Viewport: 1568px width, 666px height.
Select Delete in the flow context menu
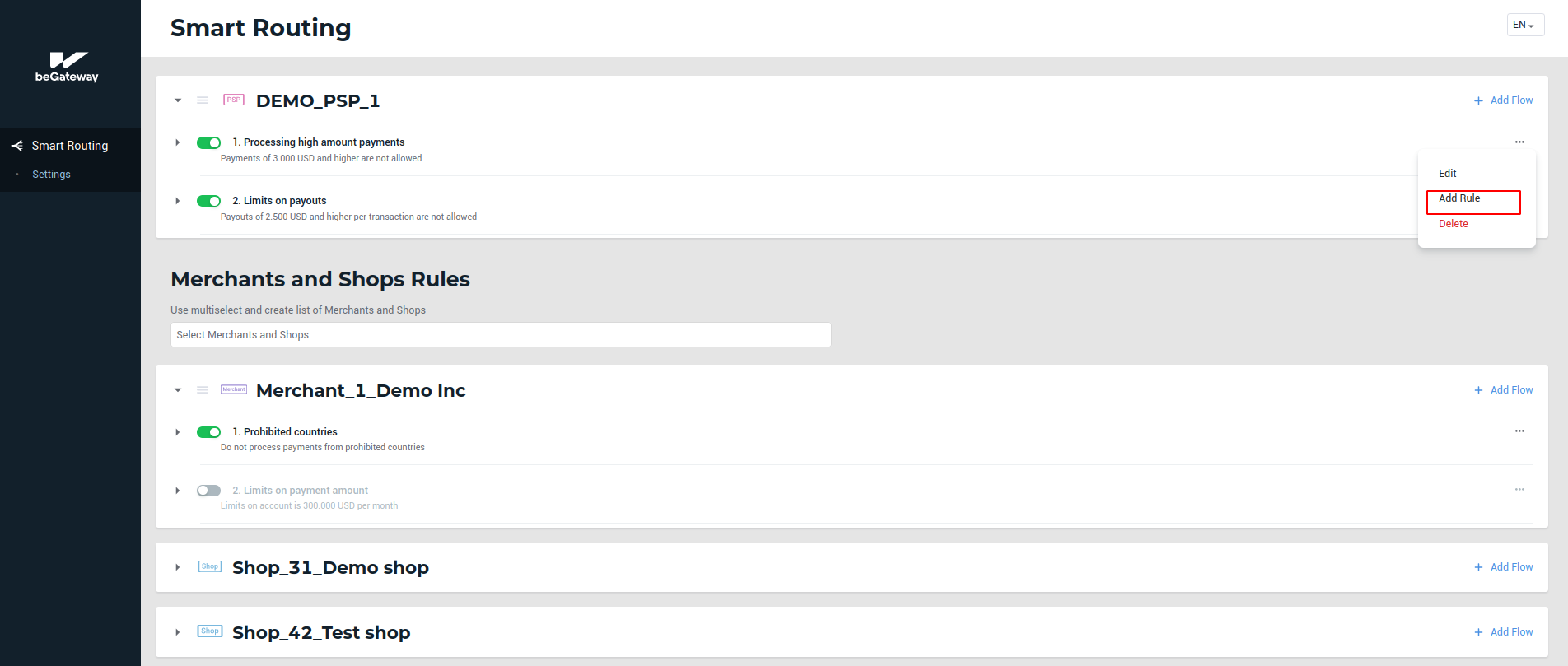tap(1454, 224)
